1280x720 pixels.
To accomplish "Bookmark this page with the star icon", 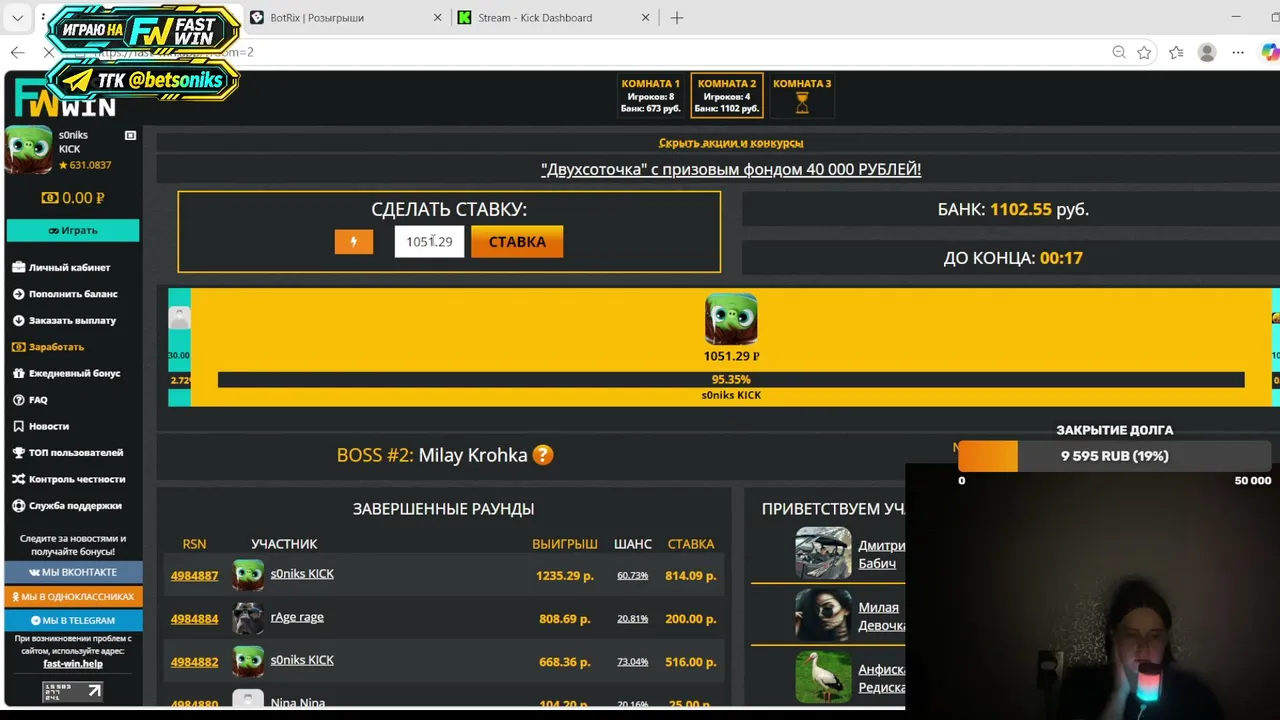I will coord(1145,52).
